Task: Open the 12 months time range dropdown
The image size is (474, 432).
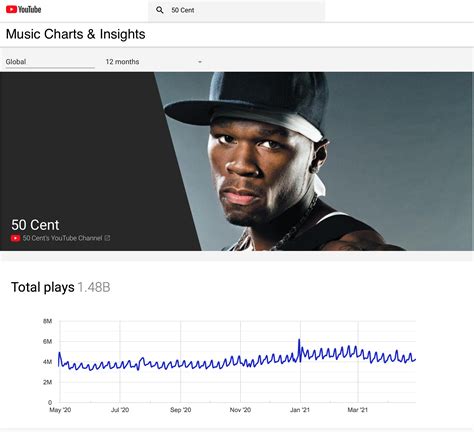Action: pos(154,62)
